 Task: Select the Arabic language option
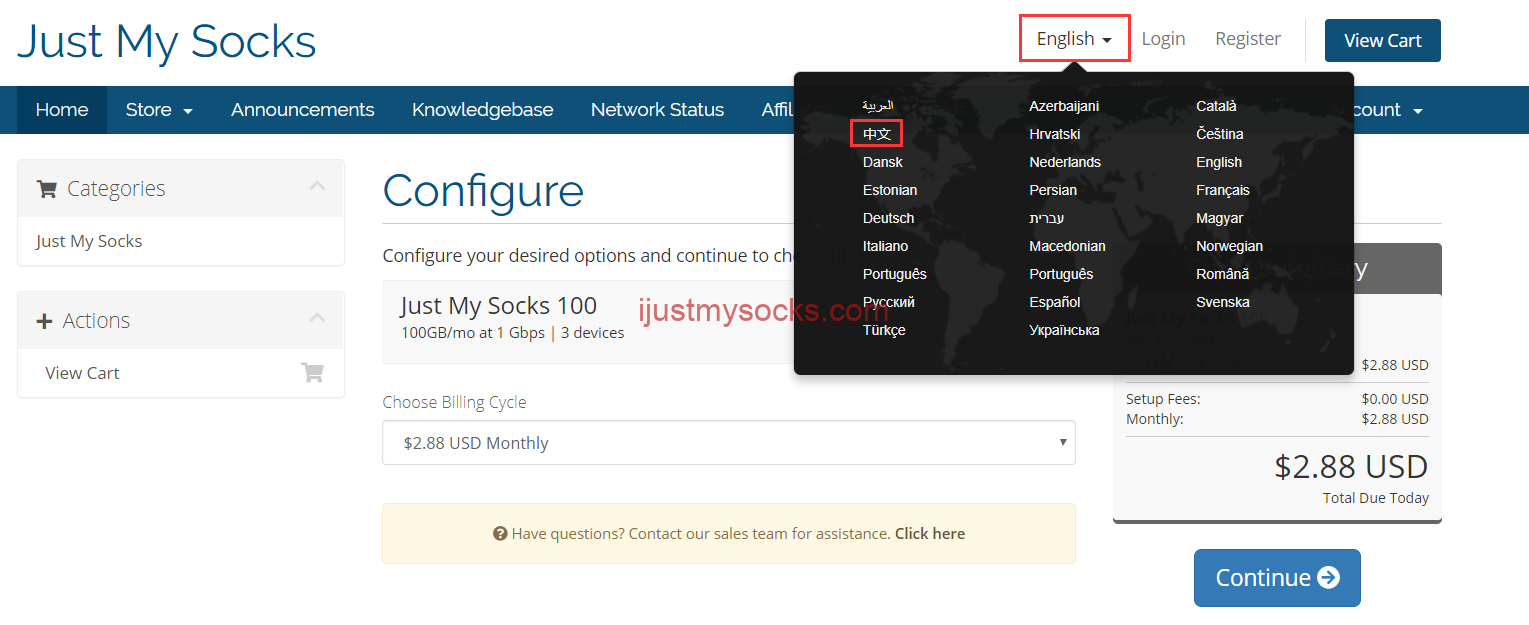pyautogui.click(x=878, y=106)
